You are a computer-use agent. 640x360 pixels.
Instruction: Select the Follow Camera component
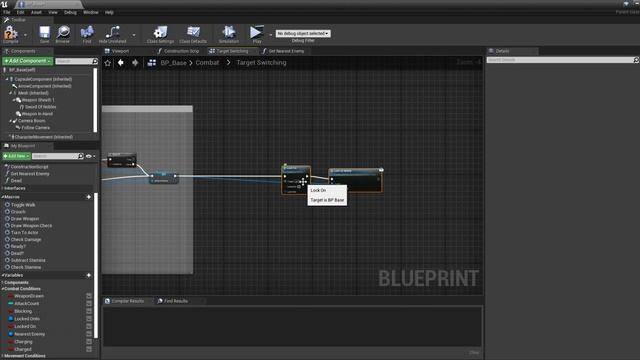pyautogui.click(x=36, y=128)
